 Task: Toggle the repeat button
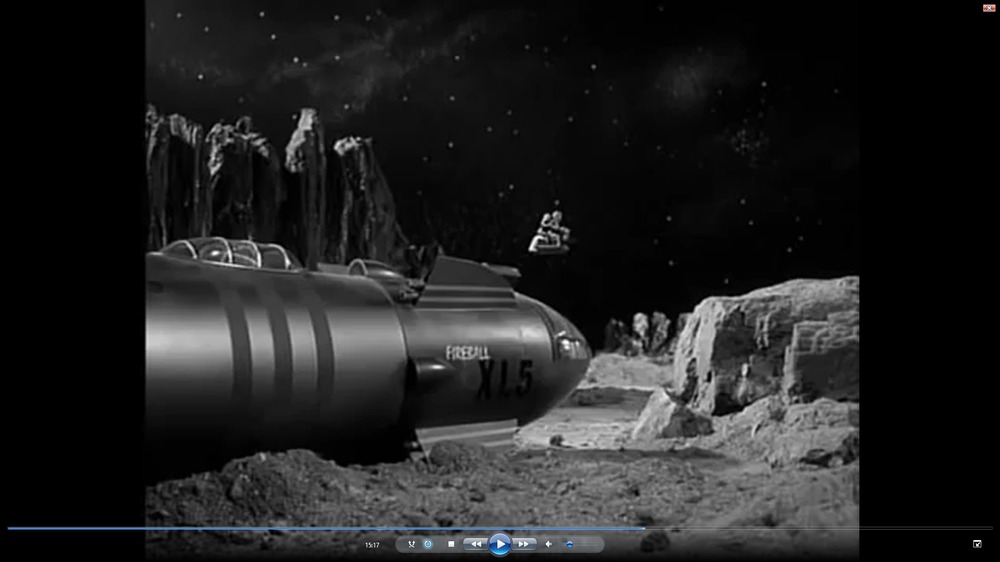(x=428, y=544)
